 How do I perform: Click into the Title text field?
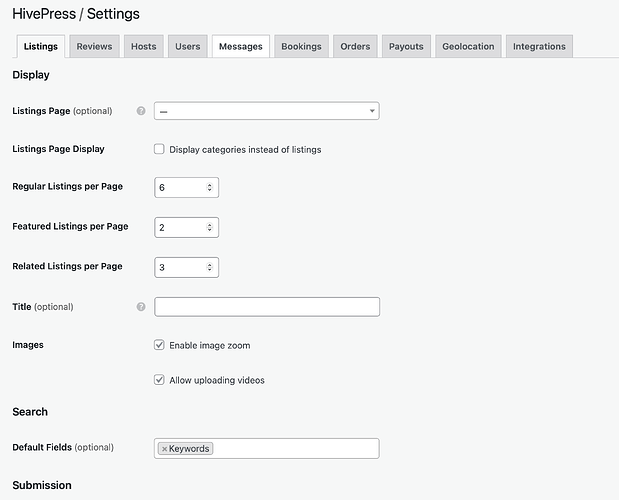click(267, 307)
